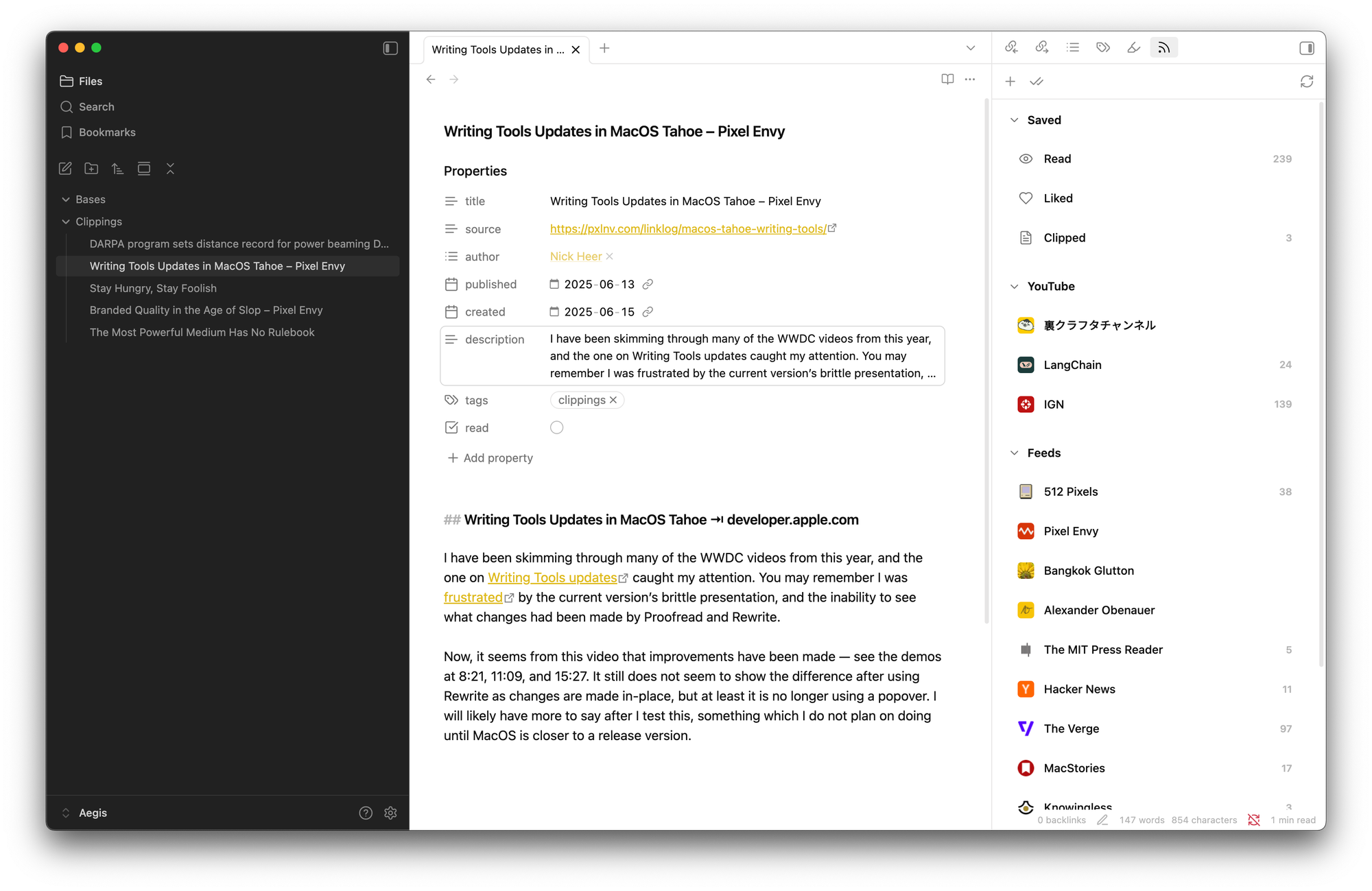
Task: Open settings gear icon
Action: (x=390, y=813)
